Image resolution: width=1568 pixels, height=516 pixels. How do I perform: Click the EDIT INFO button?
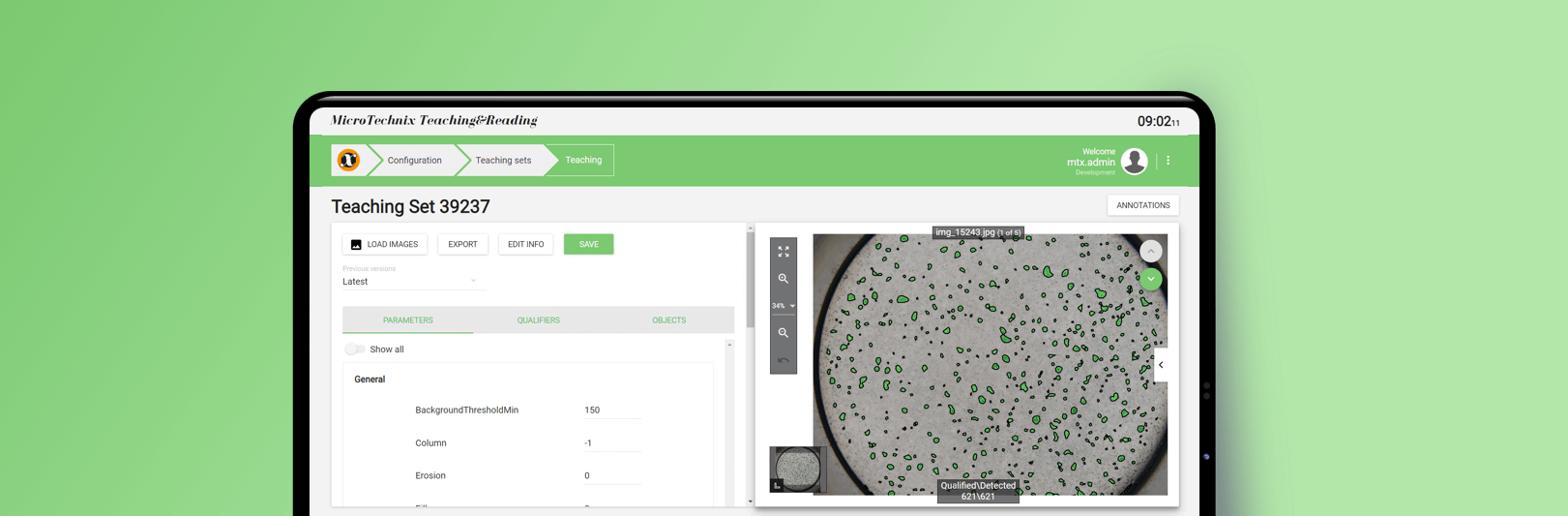[526, 245]
